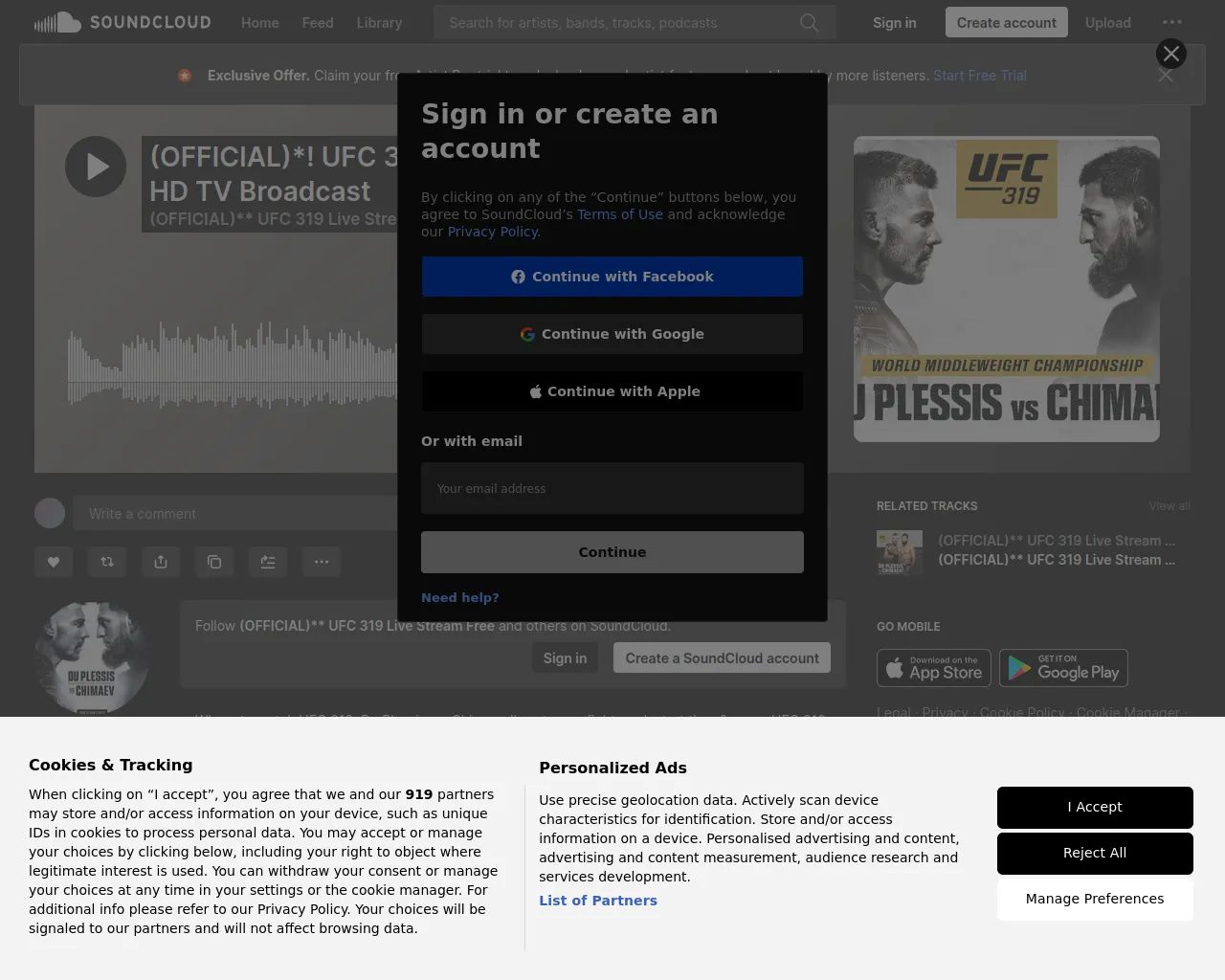The width and height of the screenshot is (1225, 980).
Task: Click the copy link icon
Action: 214,562
